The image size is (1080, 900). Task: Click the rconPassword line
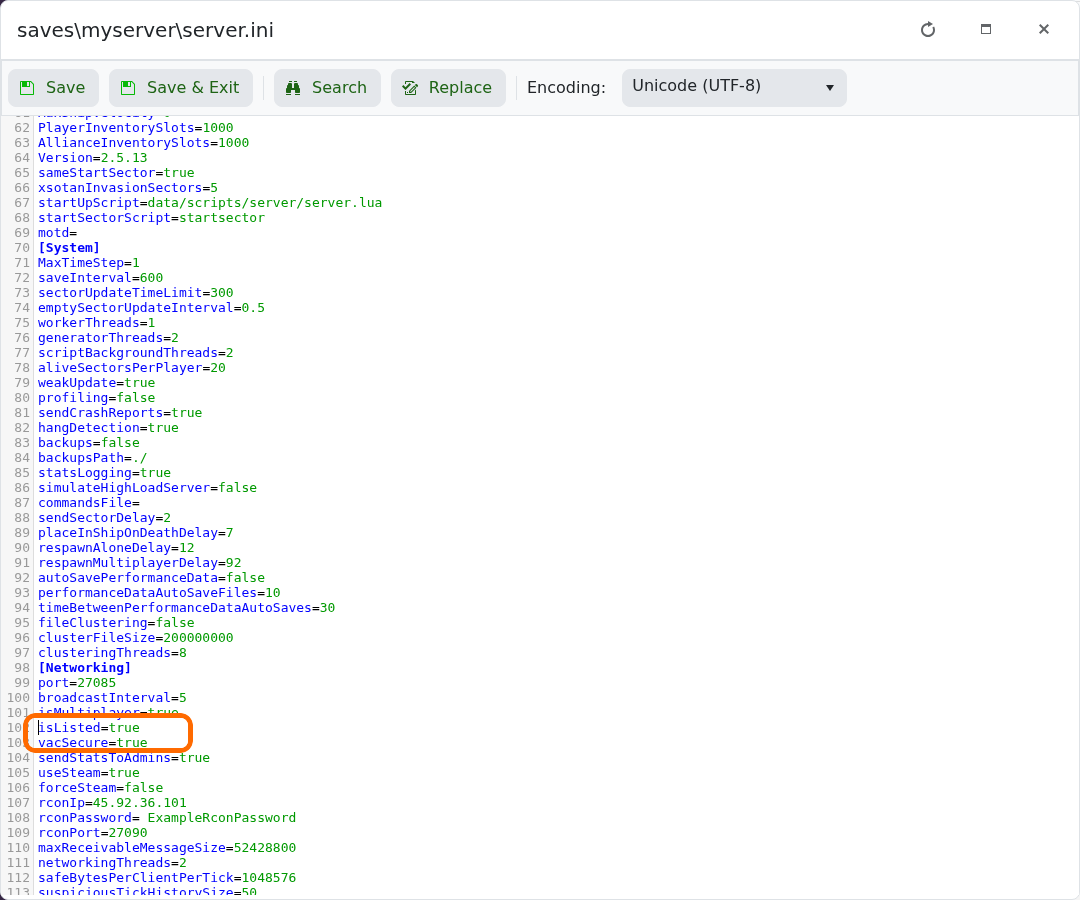point(167,818)
